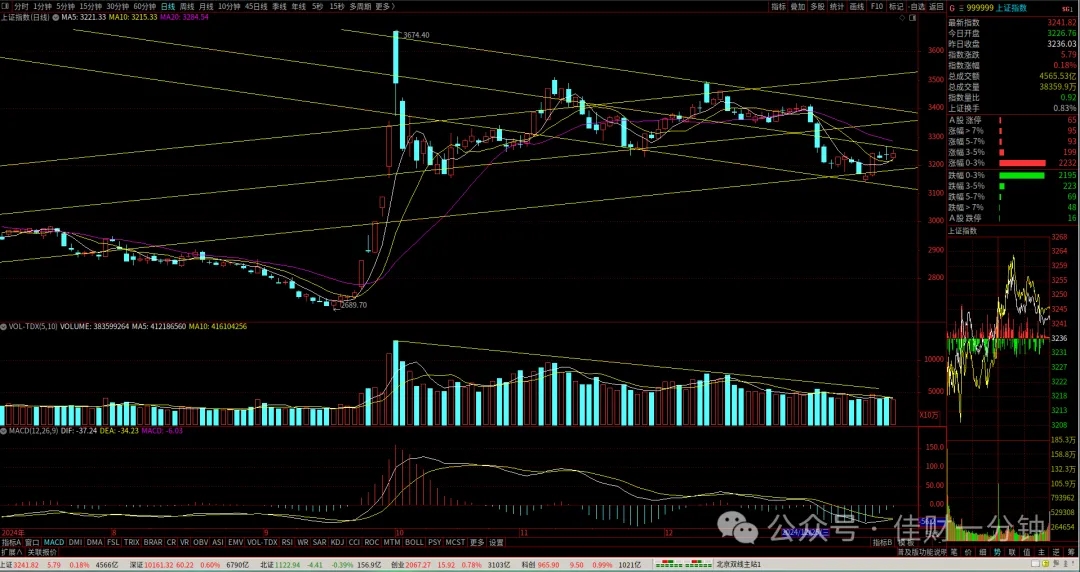Expand 更多 indicators list
The width and height of the screenshot is (1080, 572).
(477, 542)
